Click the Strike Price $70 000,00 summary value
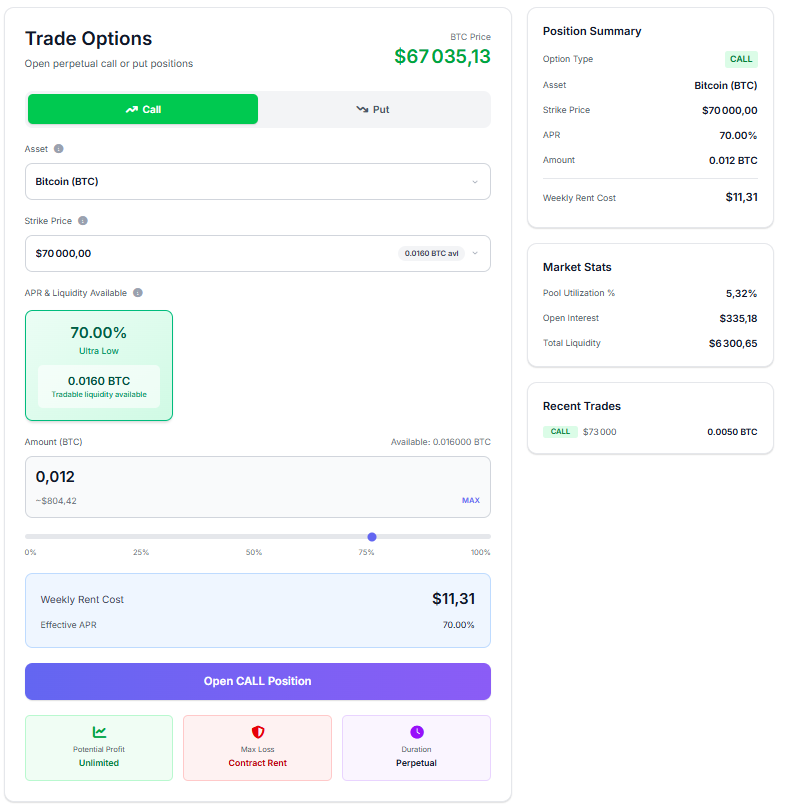This screenshot has width=785, height=809. coord(729,110)
